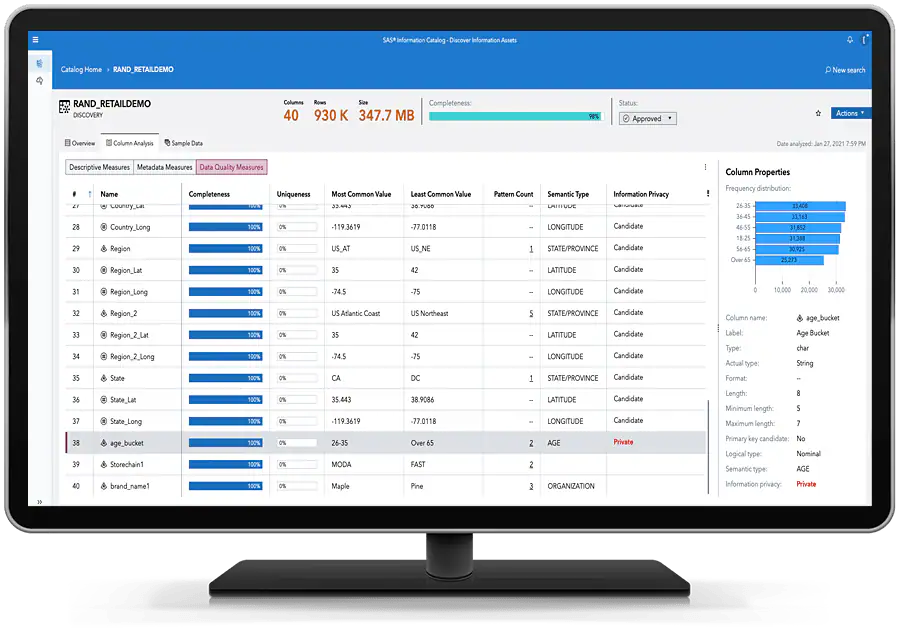
Task: Sort by Semantic Type header
Action: click(568, 194)
